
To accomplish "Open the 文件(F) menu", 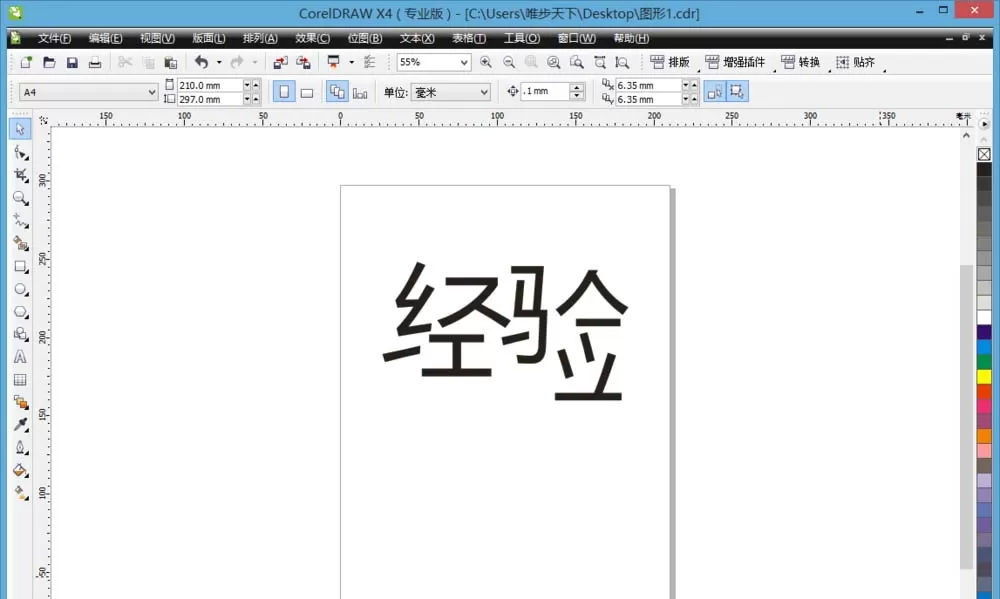I will (54, 38).
